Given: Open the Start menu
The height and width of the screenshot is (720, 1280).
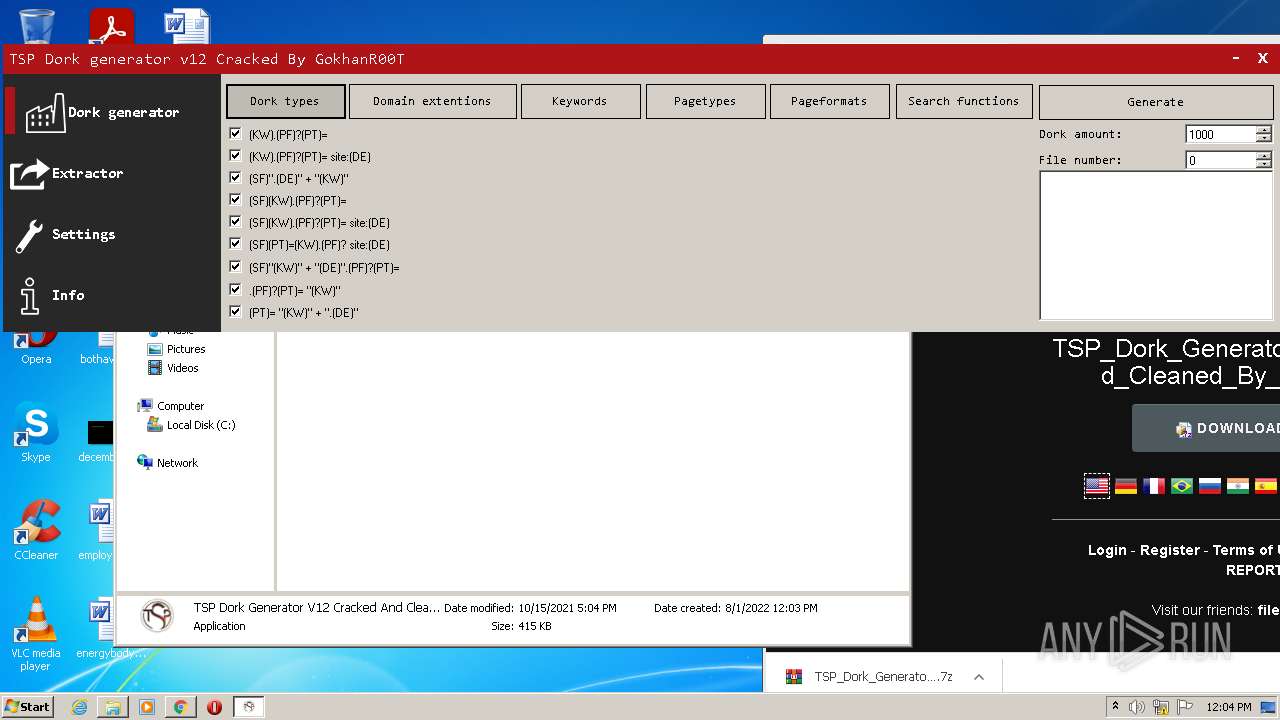Looking at the screenshot, I should pyautogui.click(x=28, y=707).
